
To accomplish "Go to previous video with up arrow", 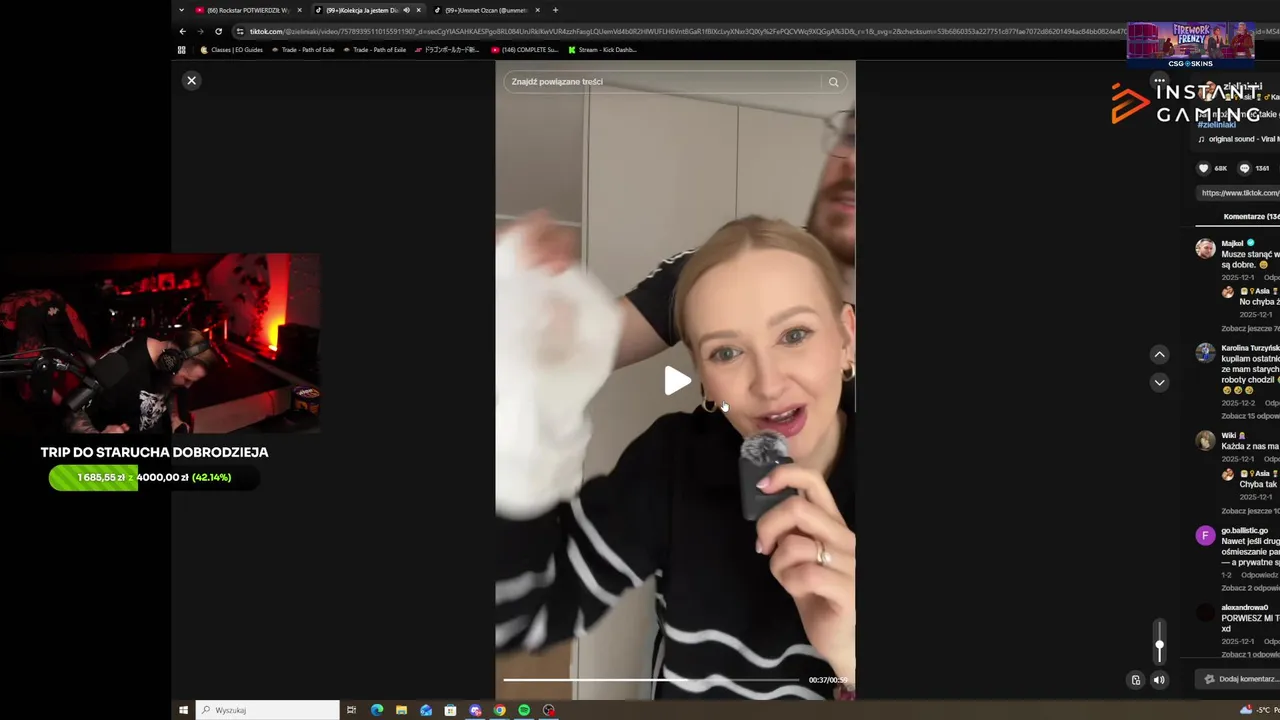I will click(x=1159, y=354).
